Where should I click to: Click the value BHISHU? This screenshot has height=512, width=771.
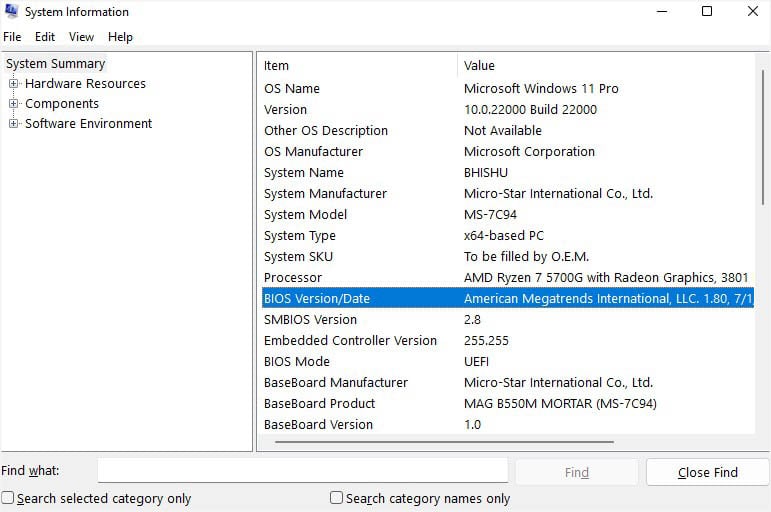tap(486, 173)
